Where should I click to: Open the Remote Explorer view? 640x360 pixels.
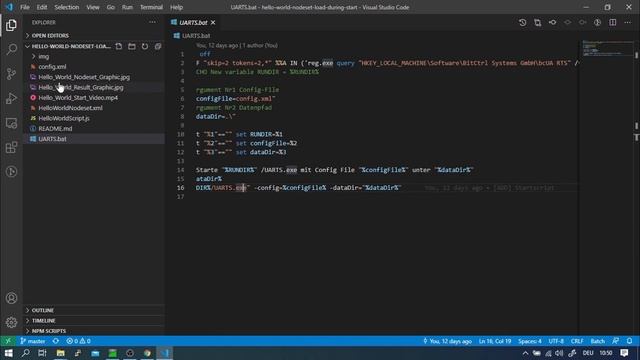click(11, 123)
